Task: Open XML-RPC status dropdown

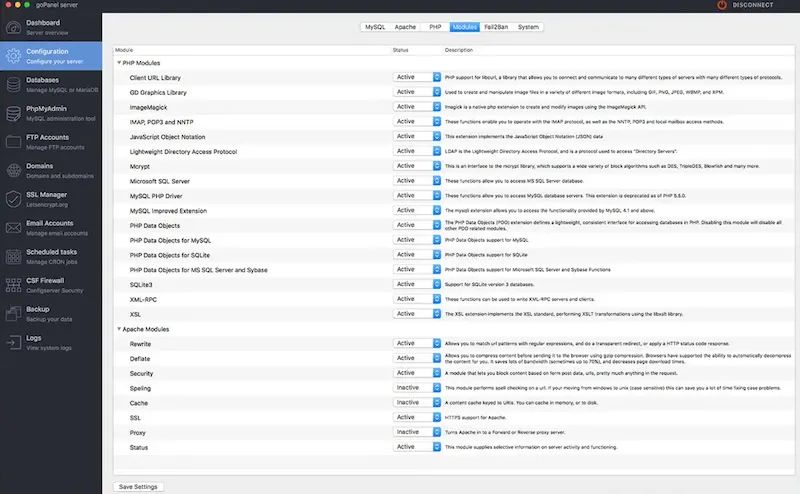Action: click(417, 299)
